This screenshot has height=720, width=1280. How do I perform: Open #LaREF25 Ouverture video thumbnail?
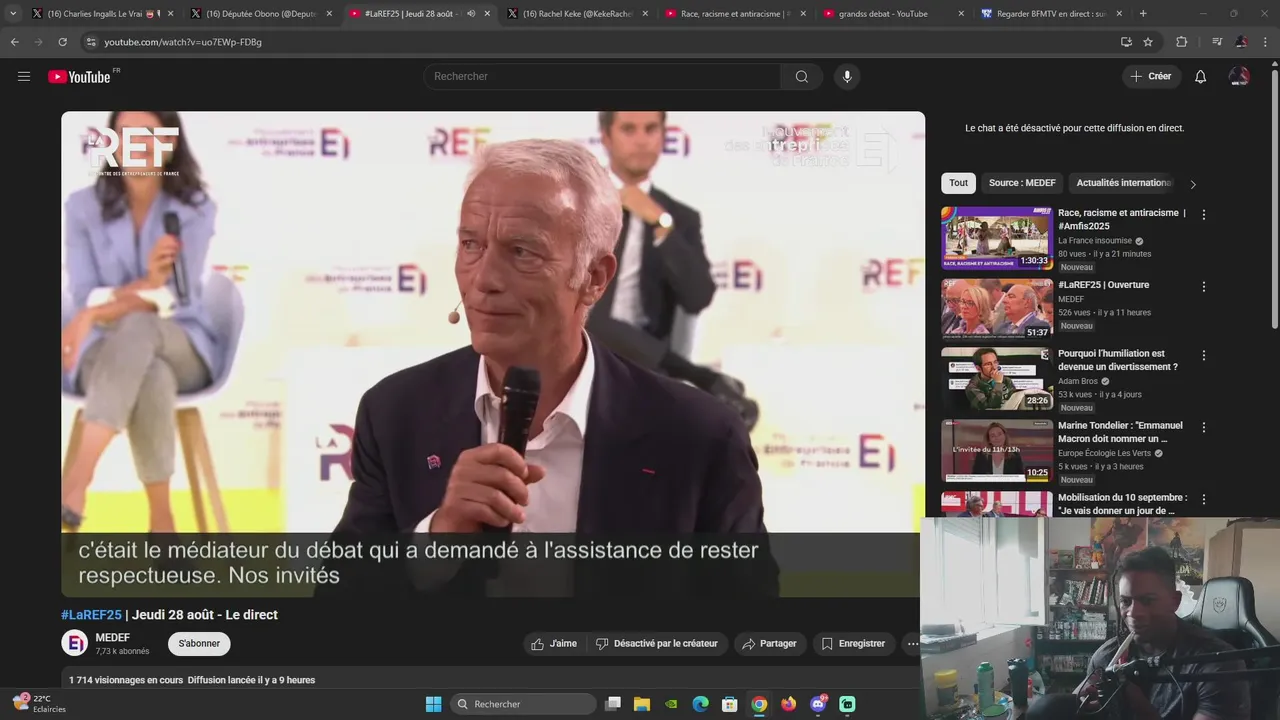tap(996, 309)
